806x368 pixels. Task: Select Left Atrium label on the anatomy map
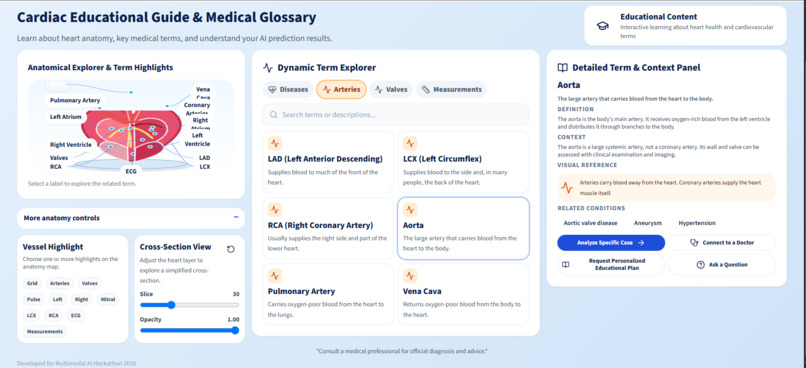(66, 117)
